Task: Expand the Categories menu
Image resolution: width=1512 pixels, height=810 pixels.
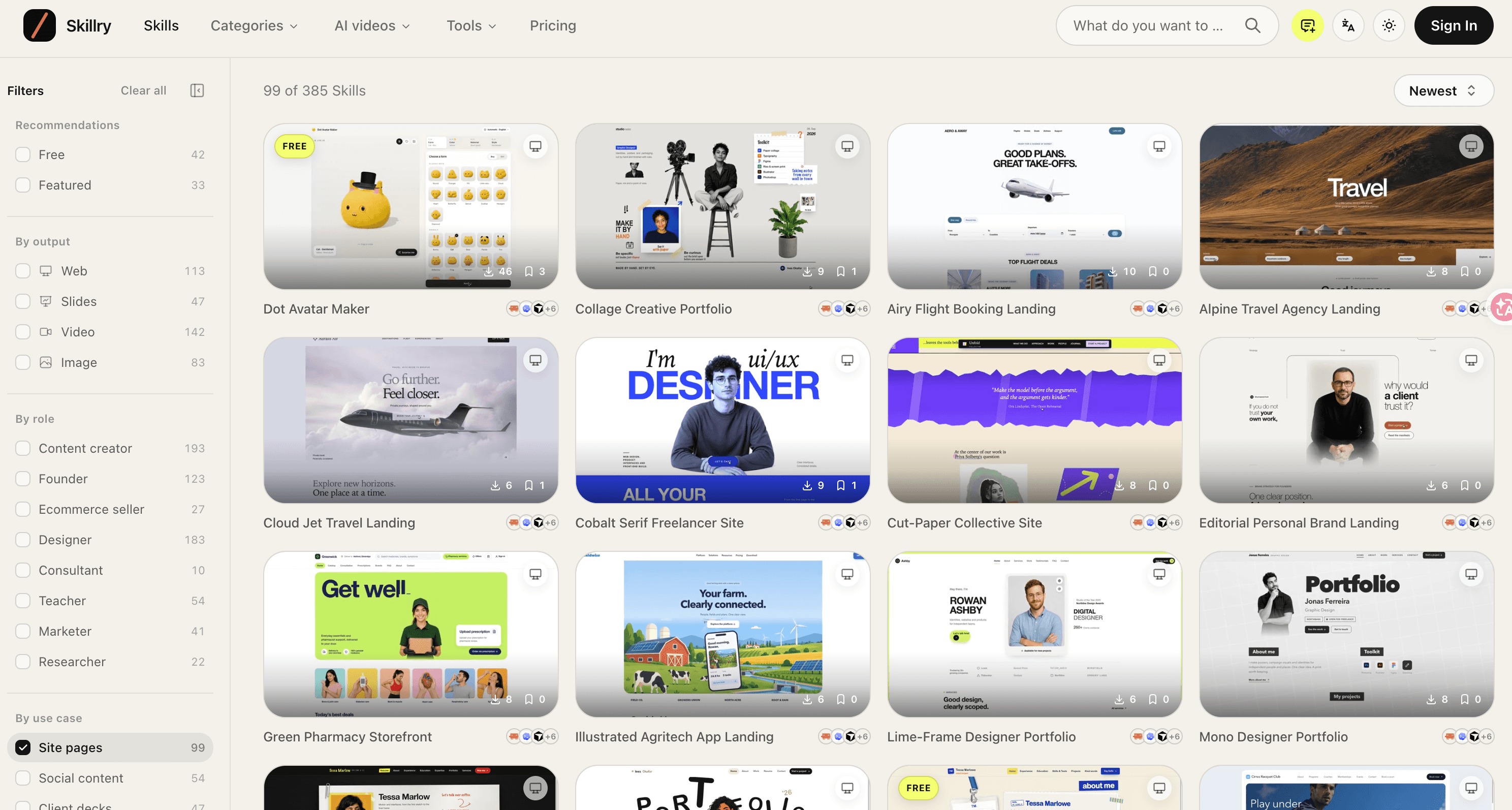Action: (254, 25)
